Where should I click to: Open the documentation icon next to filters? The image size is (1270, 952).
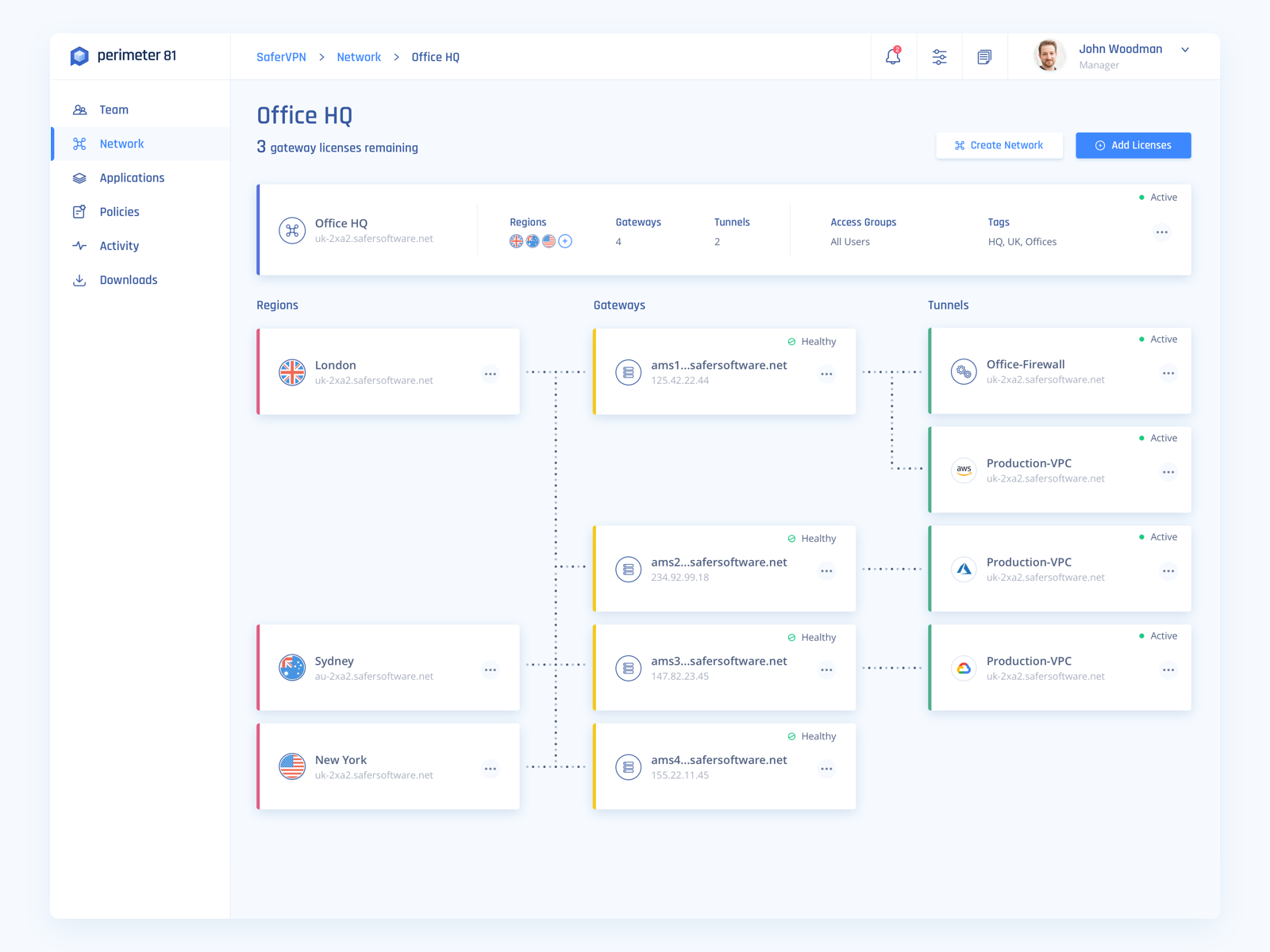(984, 56)
